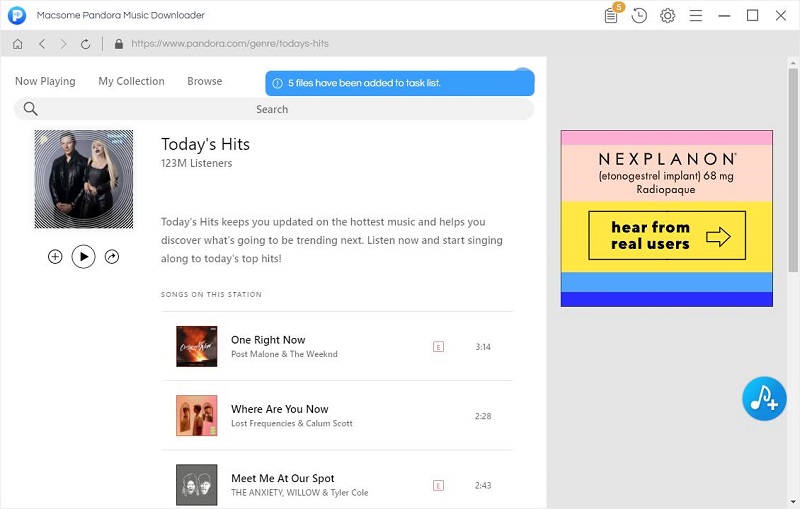Open the song One Right Now
The image size is (800, 509).
point(268,340)
